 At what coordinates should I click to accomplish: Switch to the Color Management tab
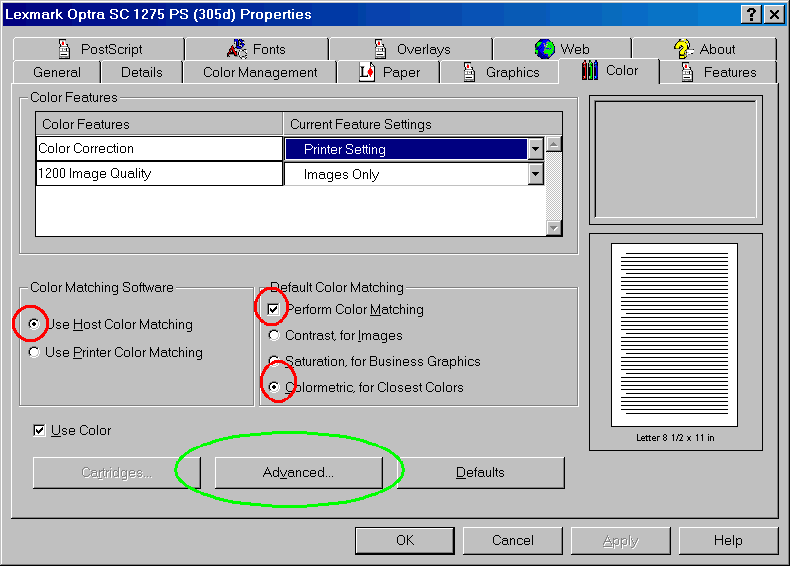260,72
